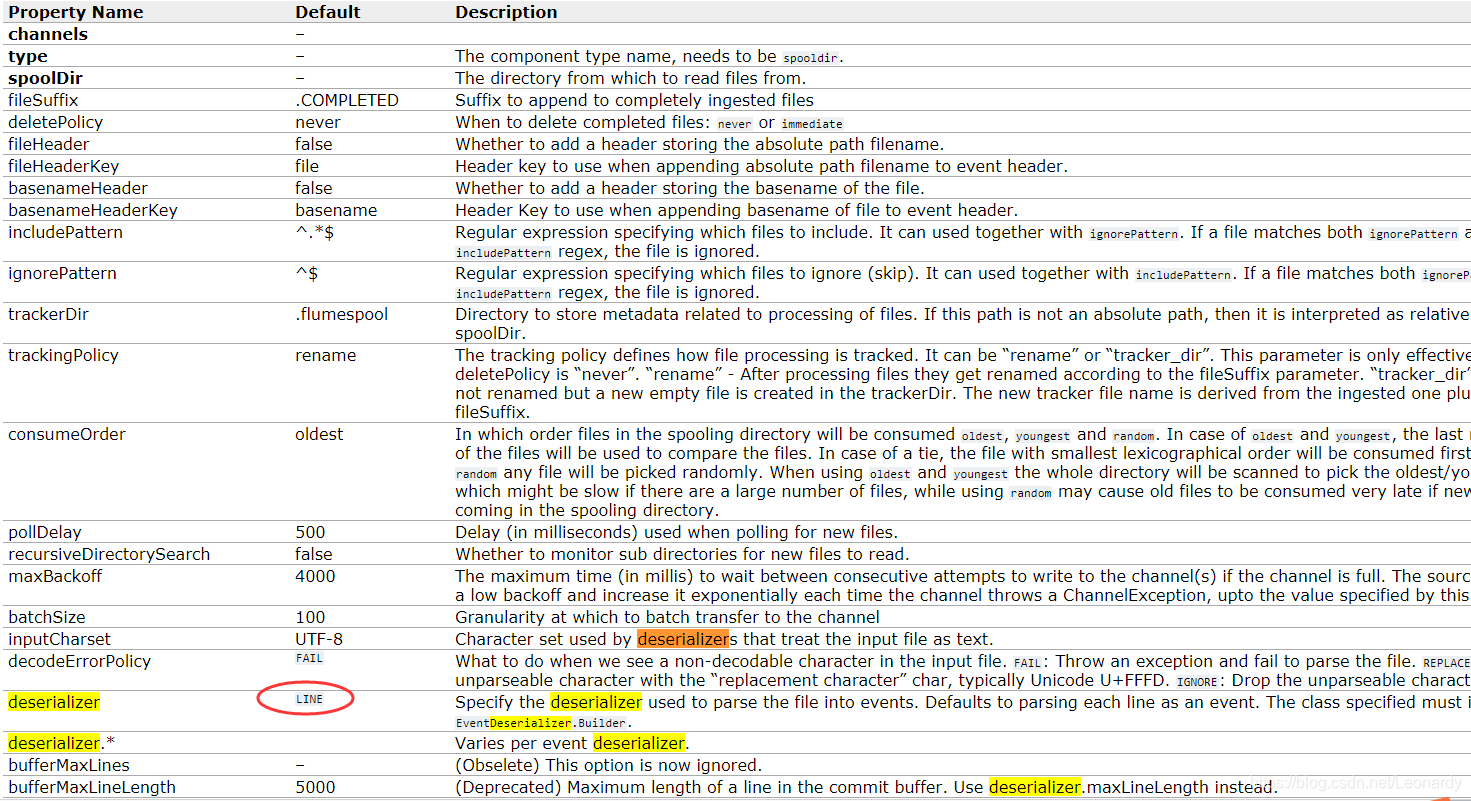
Task: Click the 'basenameHeader' property cell
Action: tap(78, 188)
